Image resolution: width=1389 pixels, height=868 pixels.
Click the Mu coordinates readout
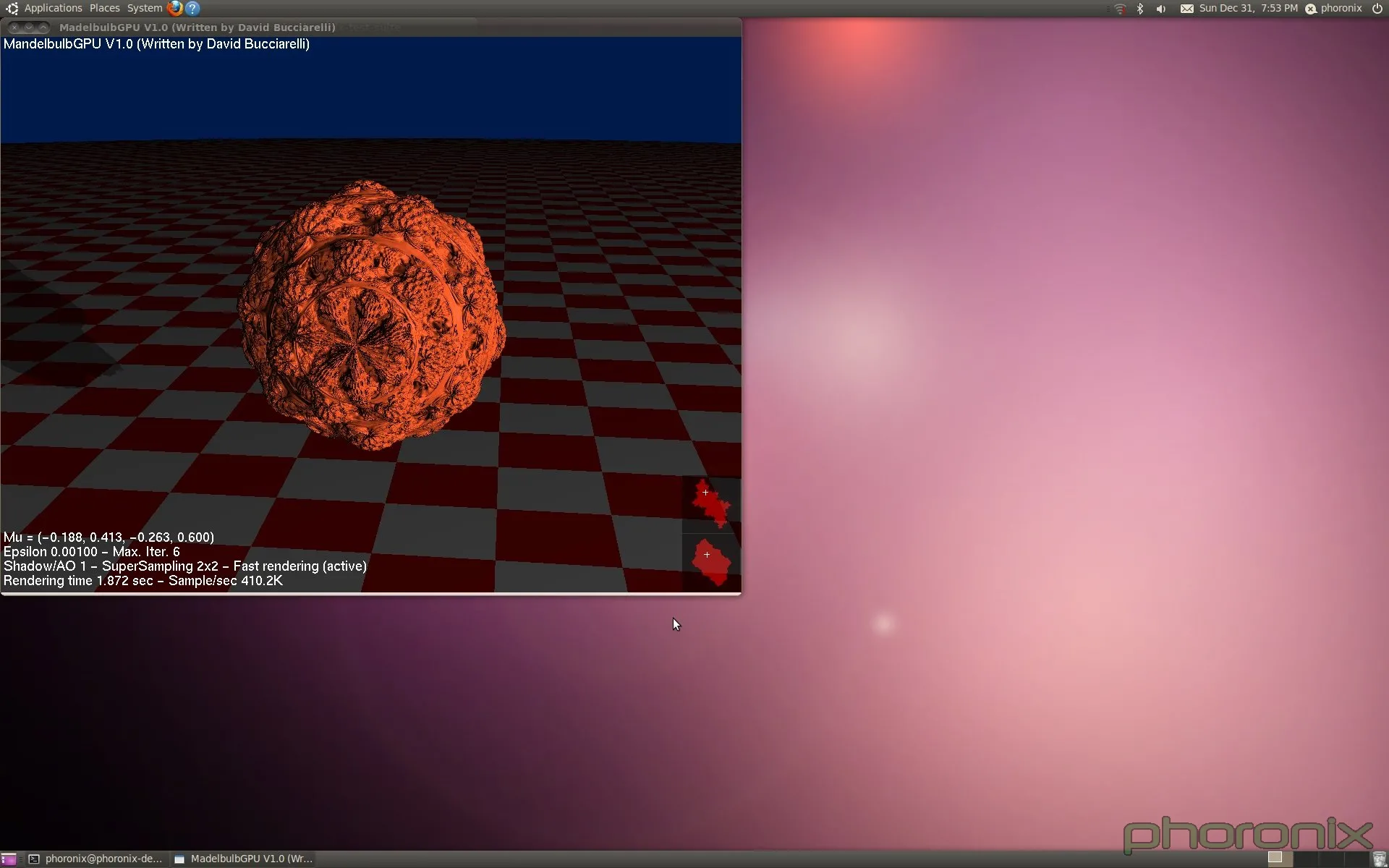[x=109, y=537]
